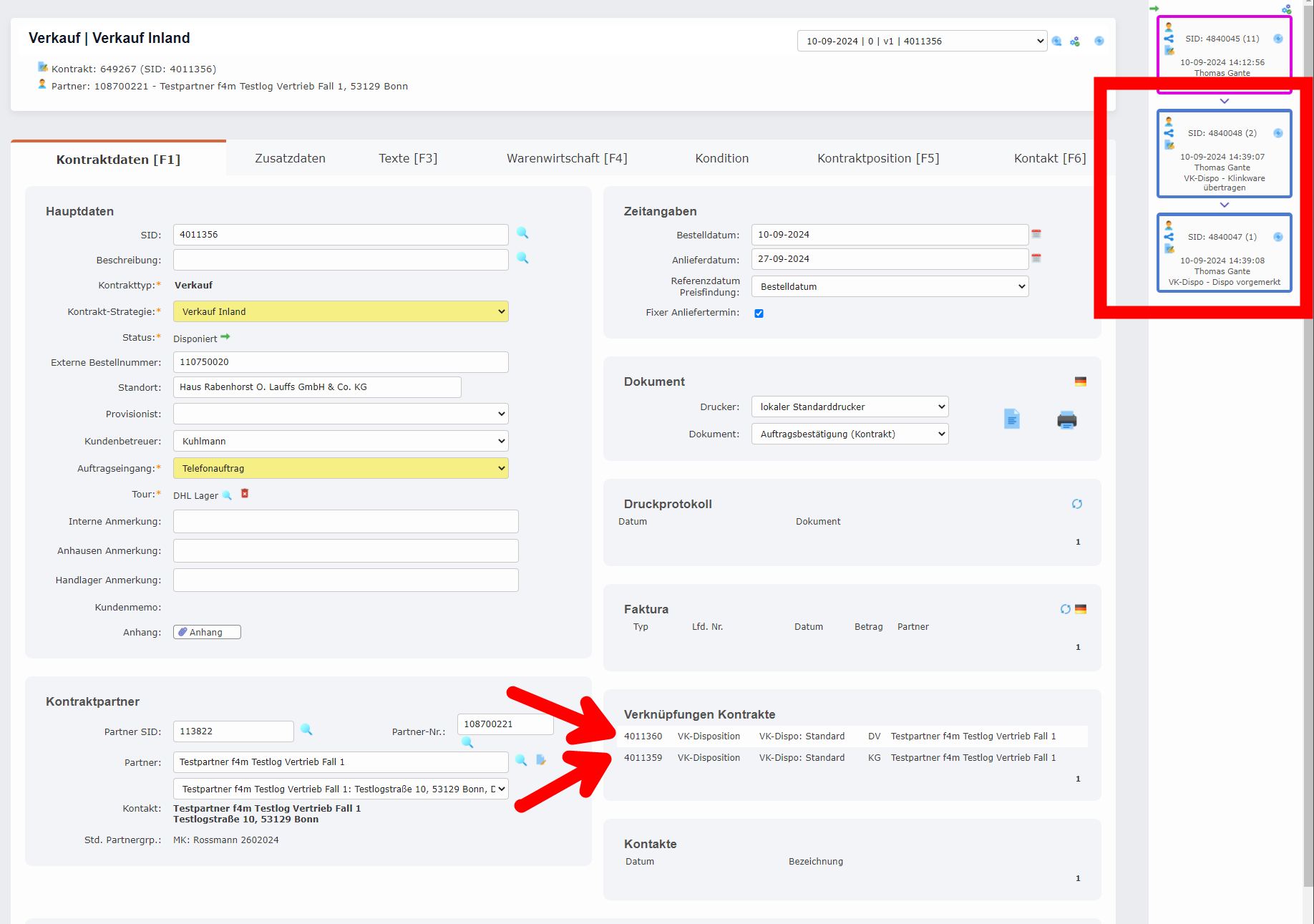Click the Externe Bestellnummer input field

[x=341, y=362]
